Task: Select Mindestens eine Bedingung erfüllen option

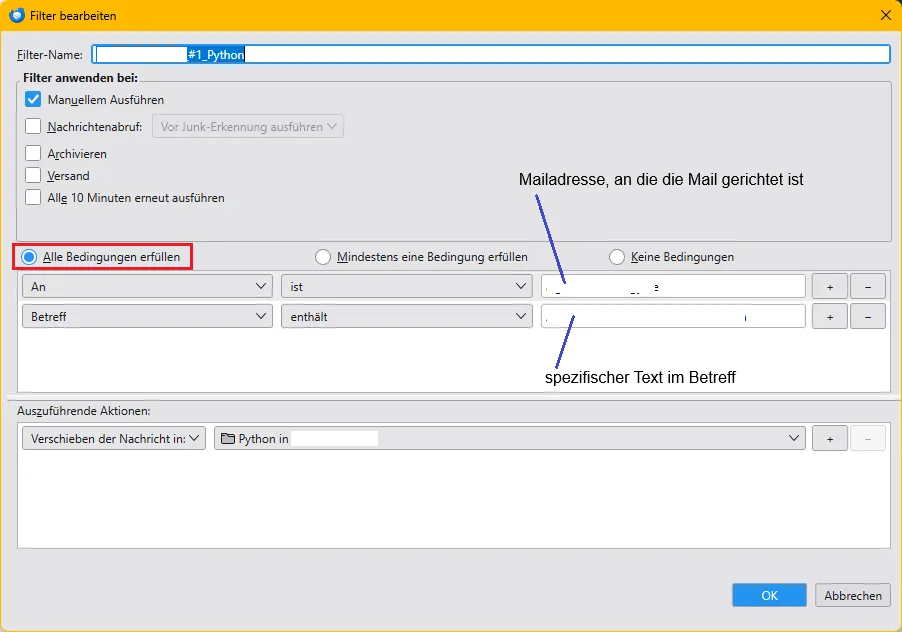Action: [323, 256]
